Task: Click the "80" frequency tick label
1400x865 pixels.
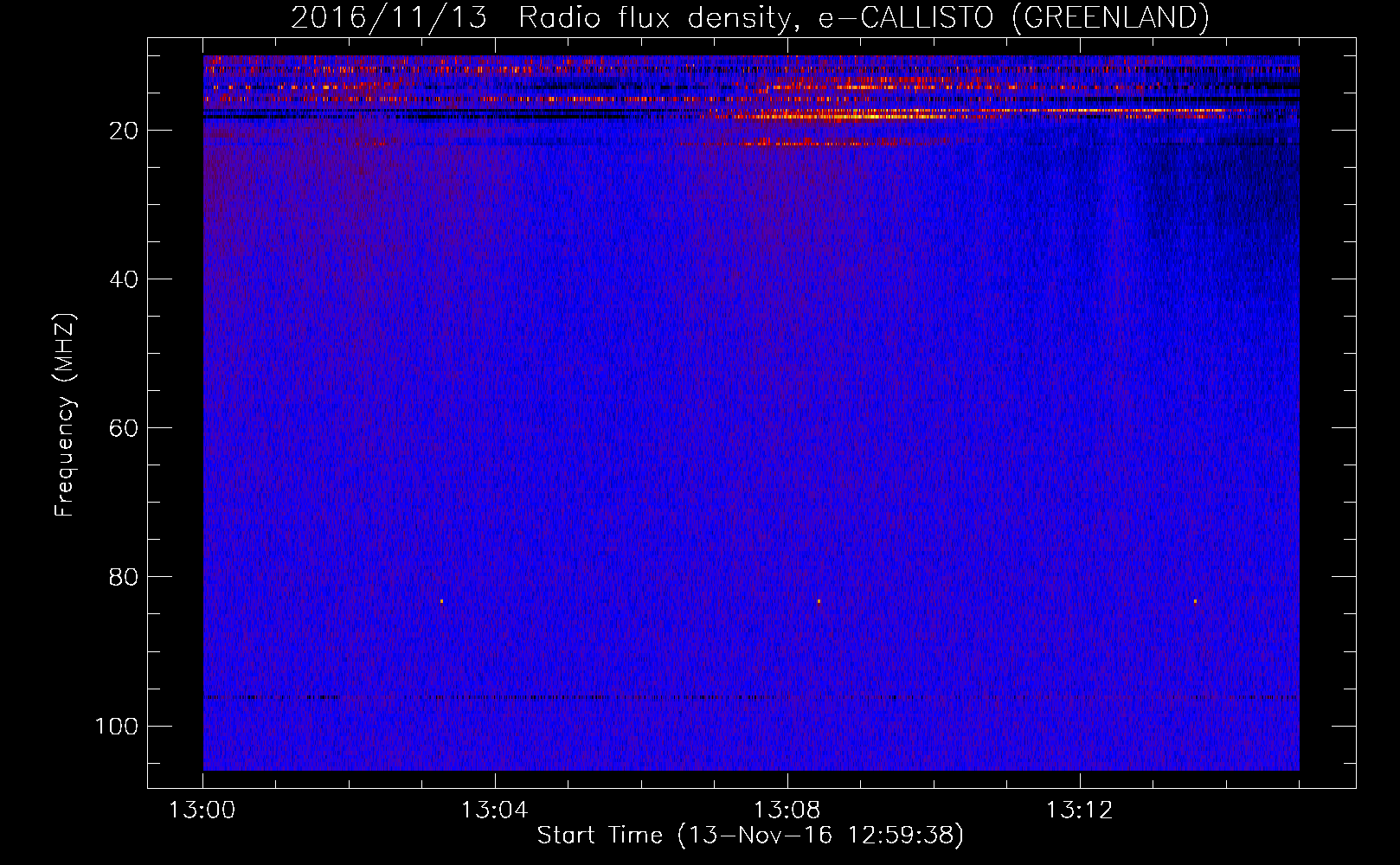Action: click(x=125, y=577)
